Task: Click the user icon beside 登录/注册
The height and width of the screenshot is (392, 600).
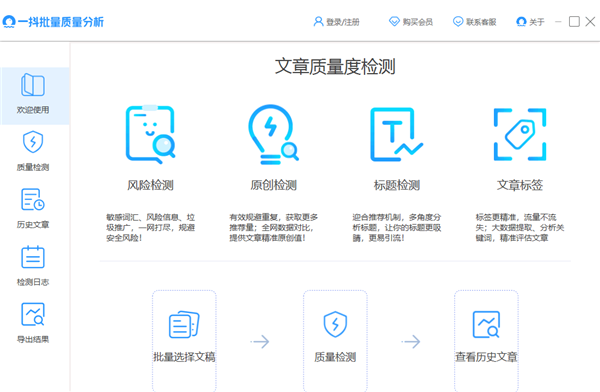Action: (x=318, y=21)
